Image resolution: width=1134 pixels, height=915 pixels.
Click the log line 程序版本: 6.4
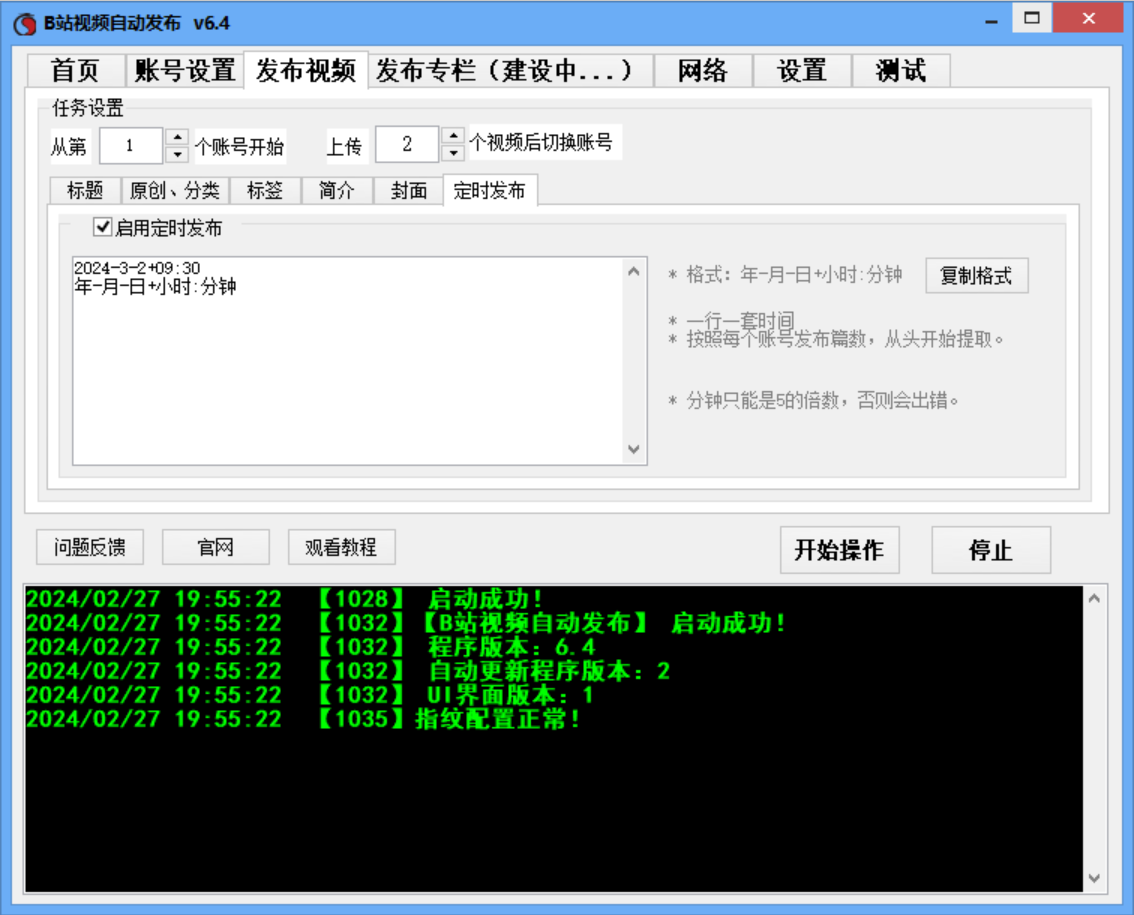(311, 647)
